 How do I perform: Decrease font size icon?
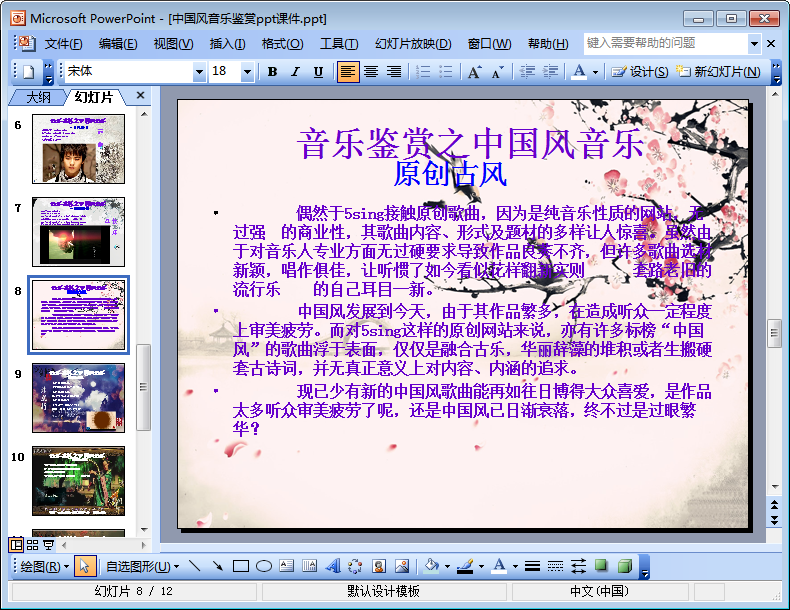(497, 72)
